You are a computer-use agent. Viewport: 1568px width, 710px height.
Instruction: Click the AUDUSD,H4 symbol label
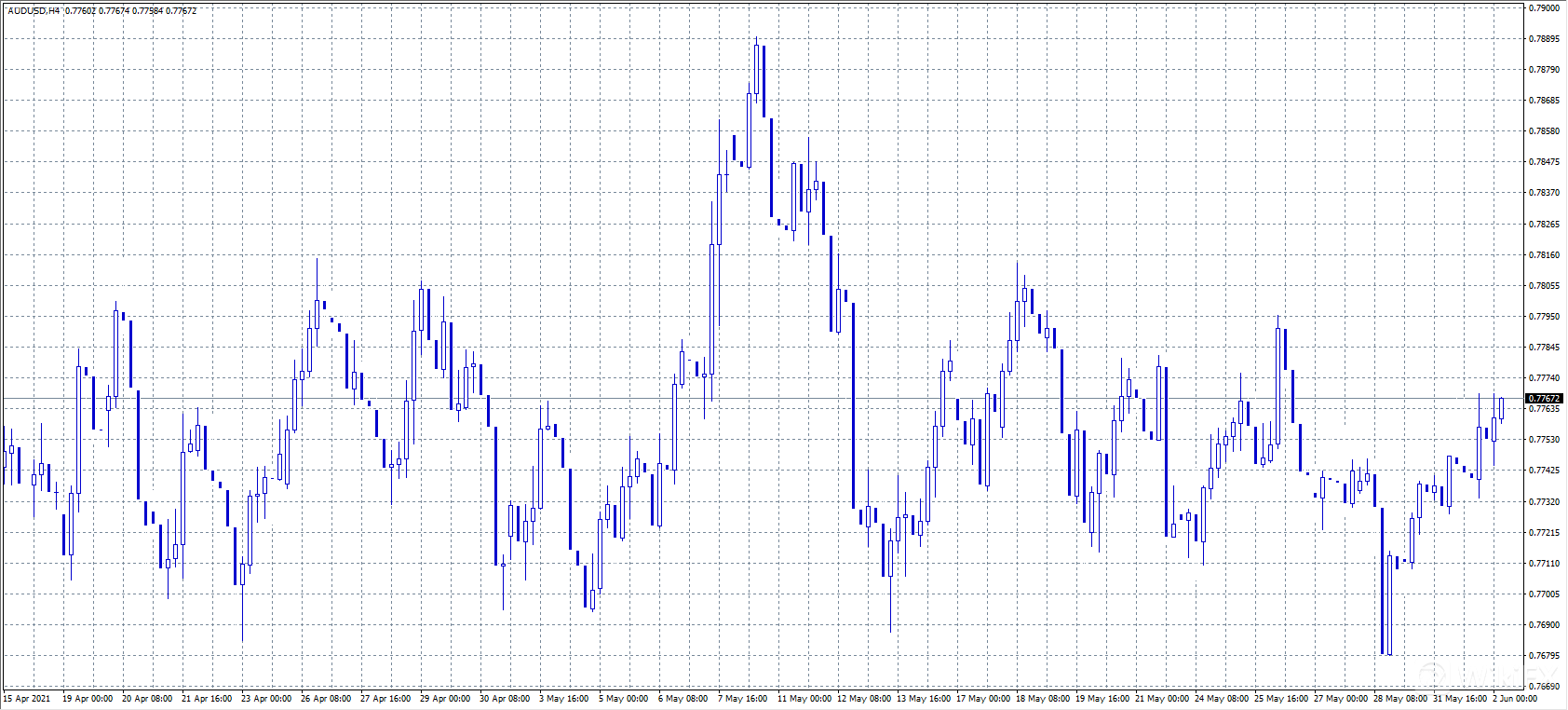click(x=34, y=11)
